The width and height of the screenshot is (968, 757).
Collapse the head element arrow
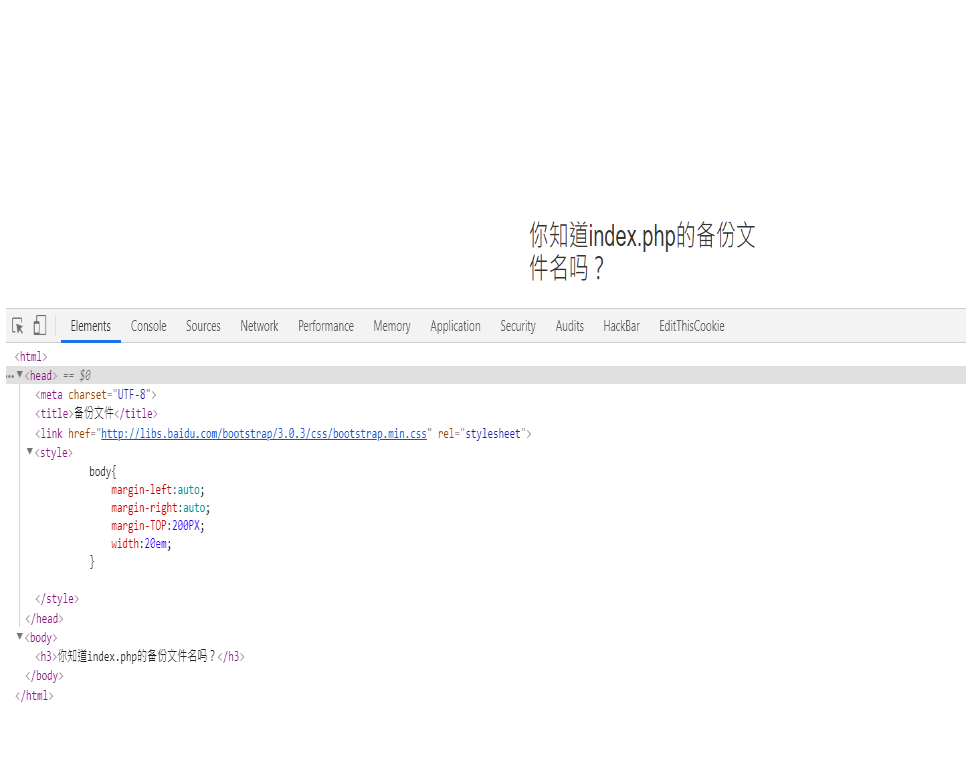point(20,374)
